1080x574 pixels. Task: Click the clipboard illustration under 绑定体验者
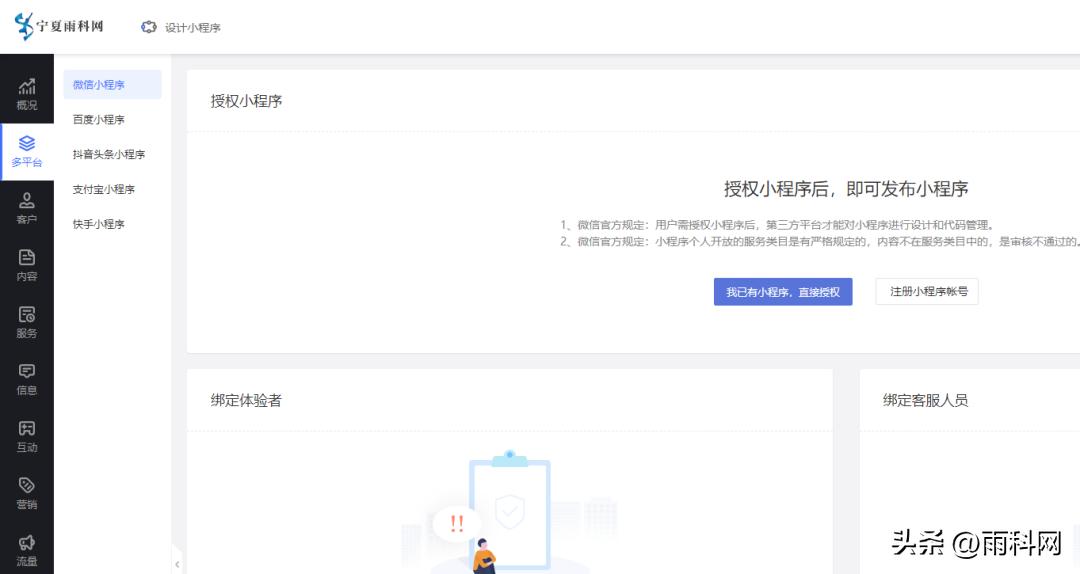510,511
